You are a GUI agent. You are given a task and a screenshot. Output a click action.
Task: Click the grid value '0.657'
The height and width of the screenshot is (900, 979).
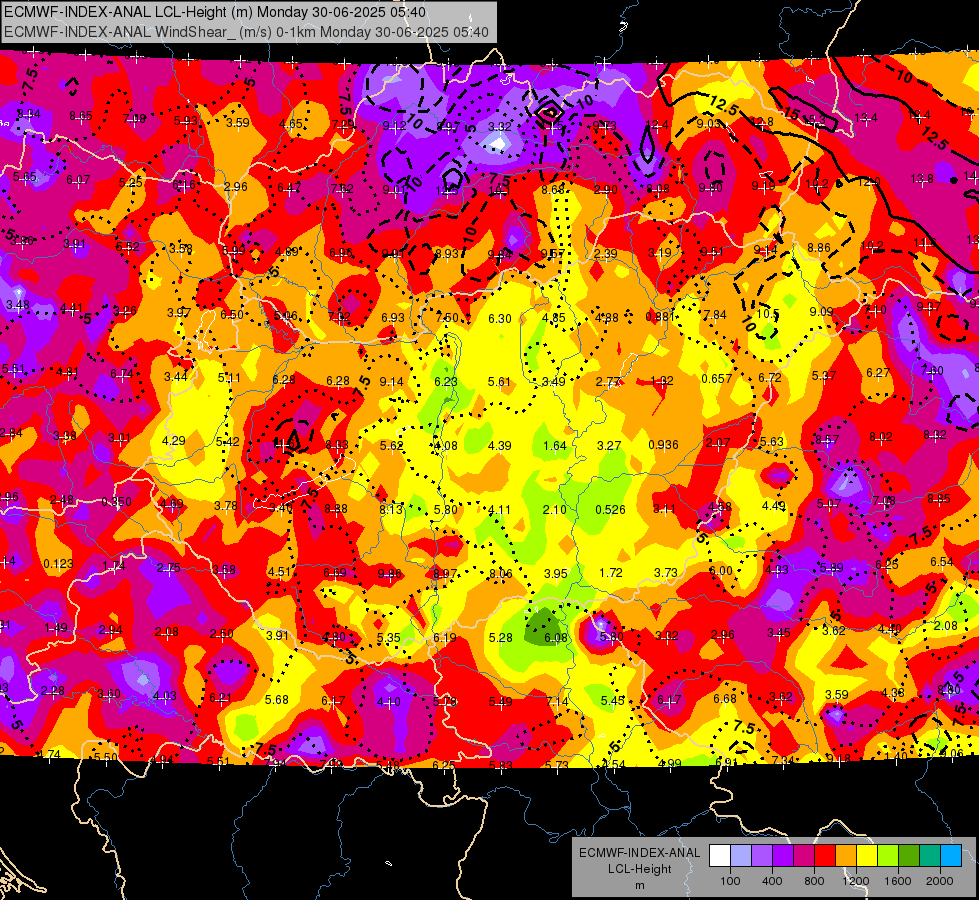717,378
